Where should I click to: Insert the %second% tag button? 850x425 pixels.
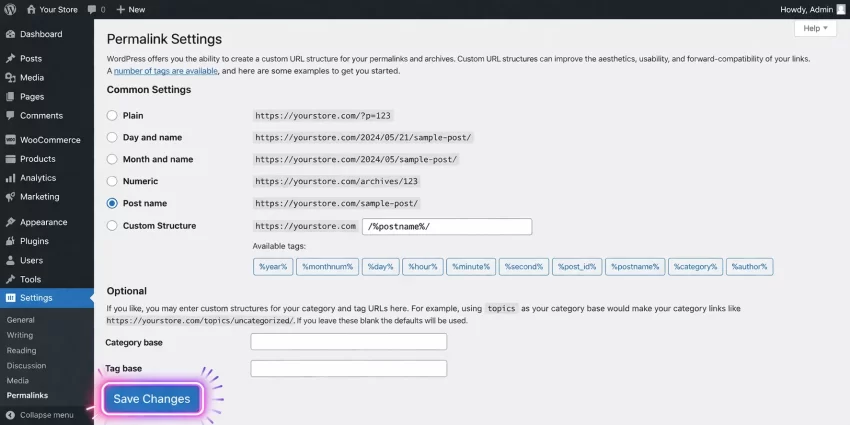524,267
